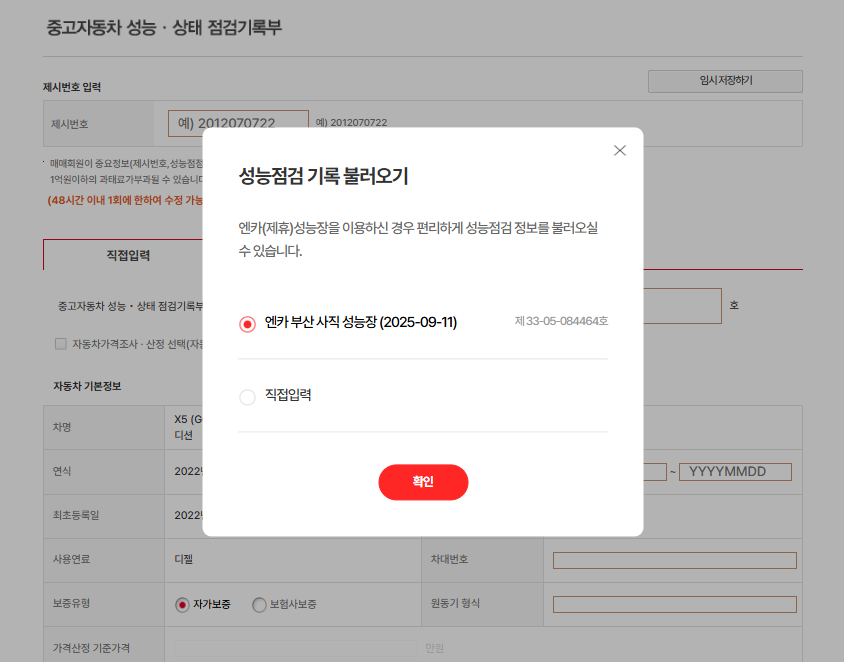
Task: Click the 제시번호 입력 section label
Action: (72, 87)
